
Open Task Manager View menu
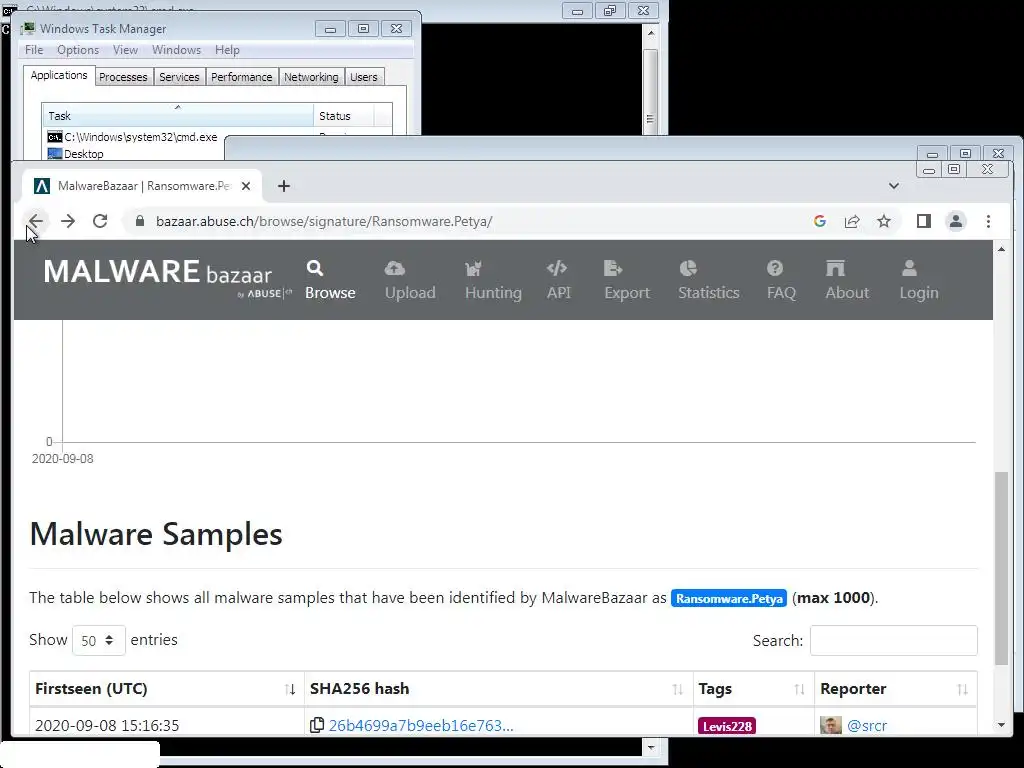click(125, 50)
